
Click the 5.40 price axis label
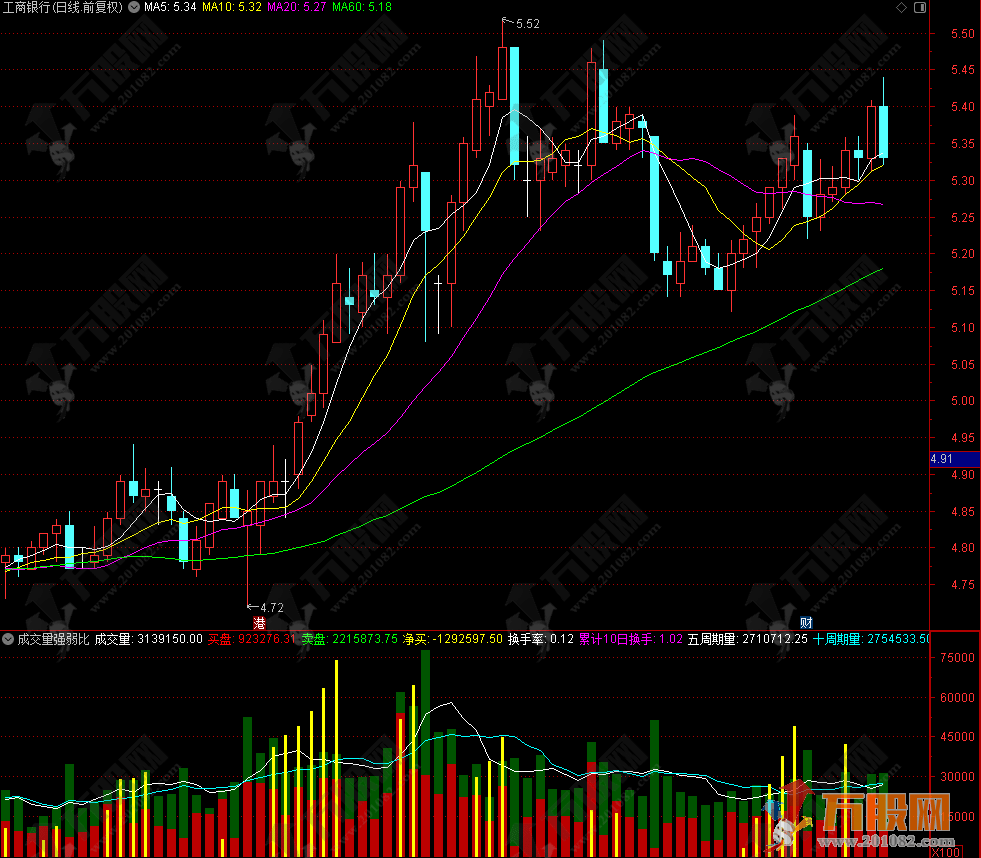coord(962,107)
